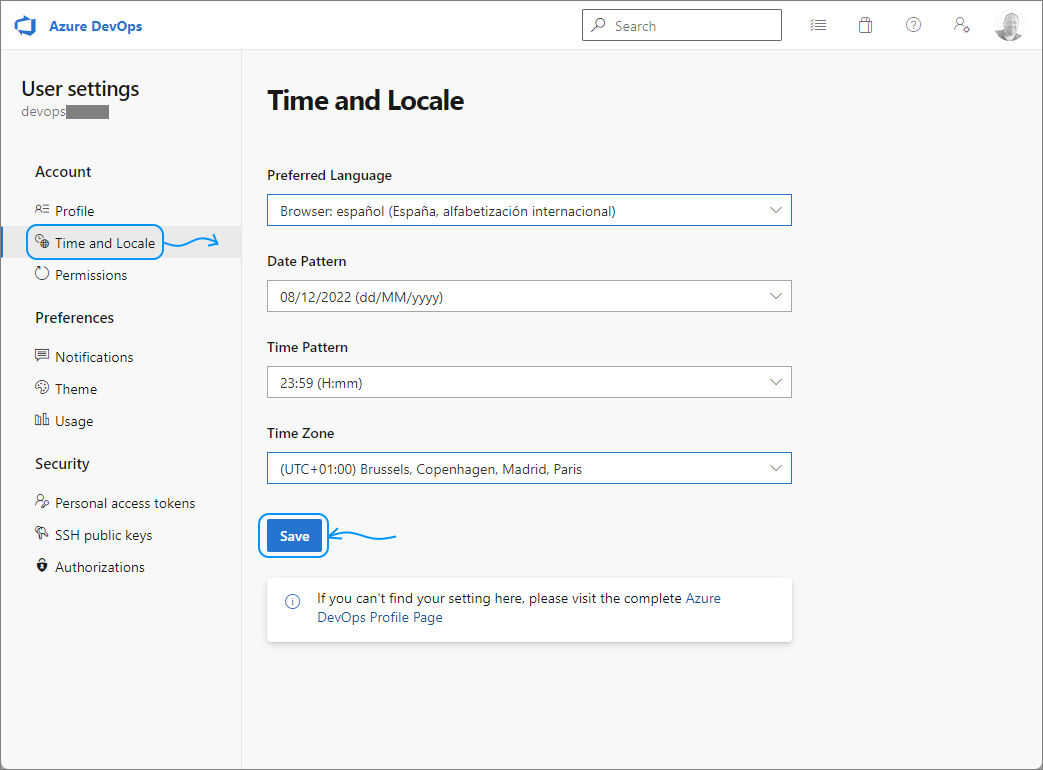Open the User settings person-gear icon

pyautogui.click(x=961, y=25)
